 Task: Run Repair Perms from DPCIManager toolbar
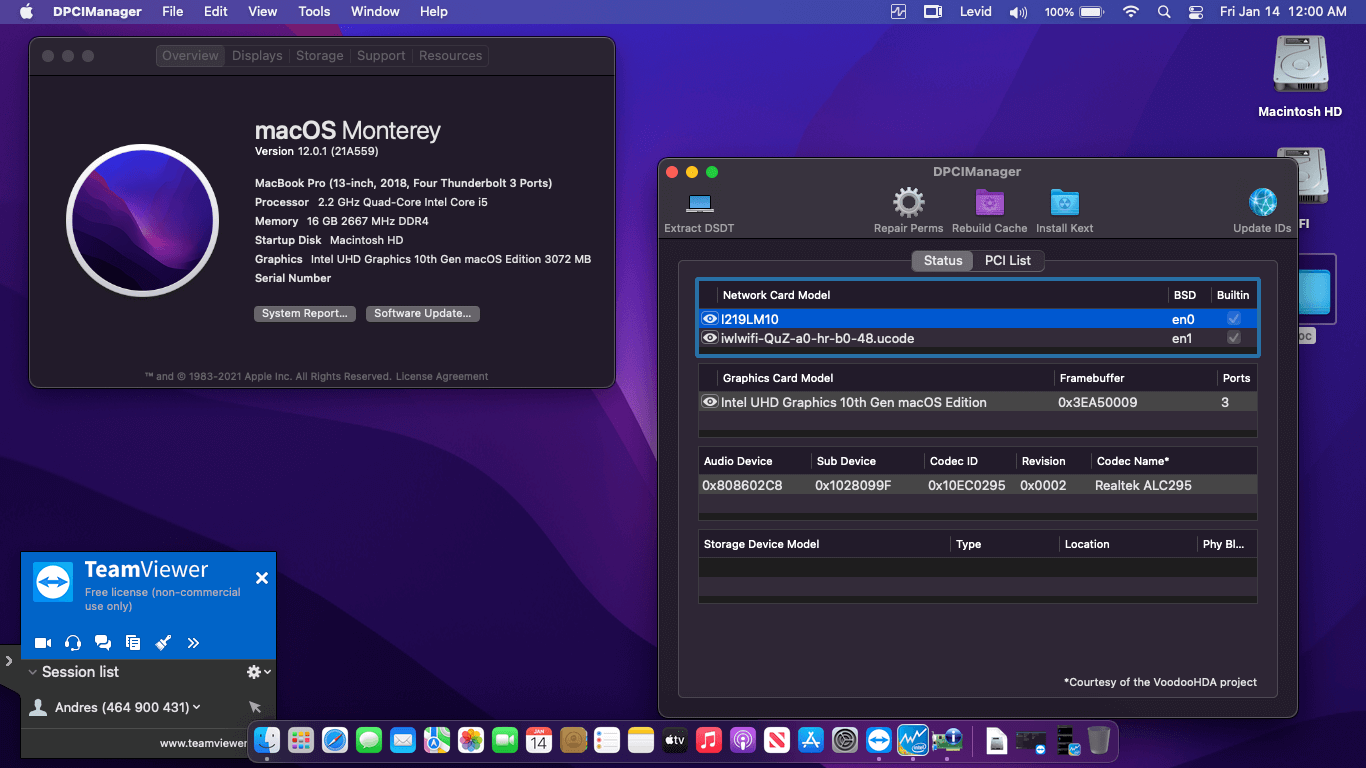[x=908, y=203]
